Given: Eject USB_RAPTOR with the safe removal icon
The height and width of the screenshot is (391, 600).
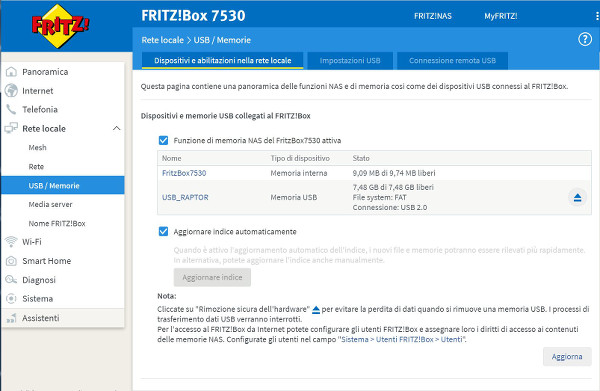Looking at the screenshot, I should point(577,197).
